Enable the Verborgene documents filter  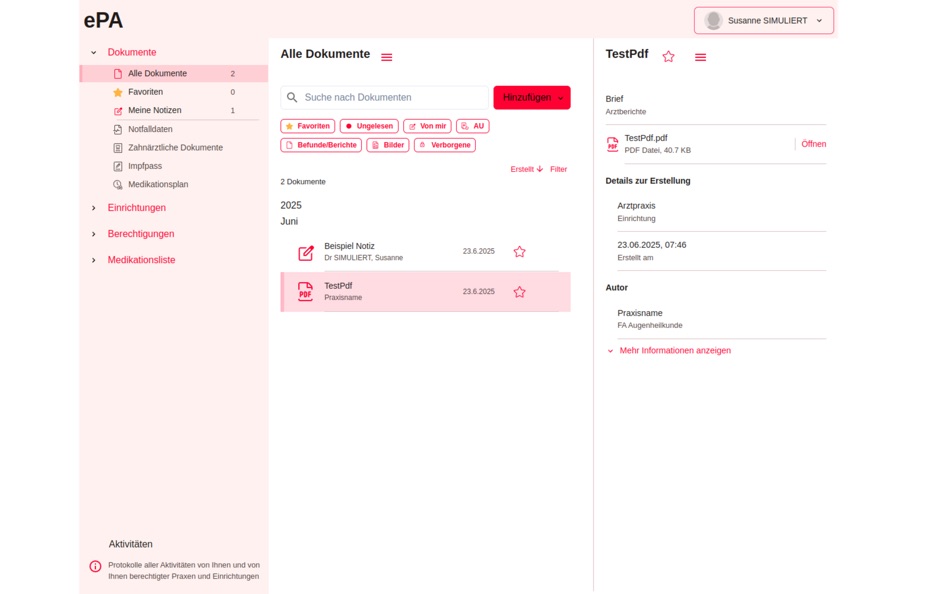(x=444, y=144)
